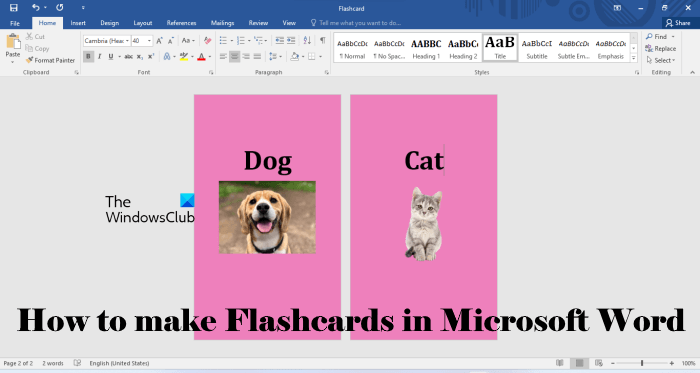Toggle Underline formatting
This screenshot has width=700, height=373.
pos(111,57)
